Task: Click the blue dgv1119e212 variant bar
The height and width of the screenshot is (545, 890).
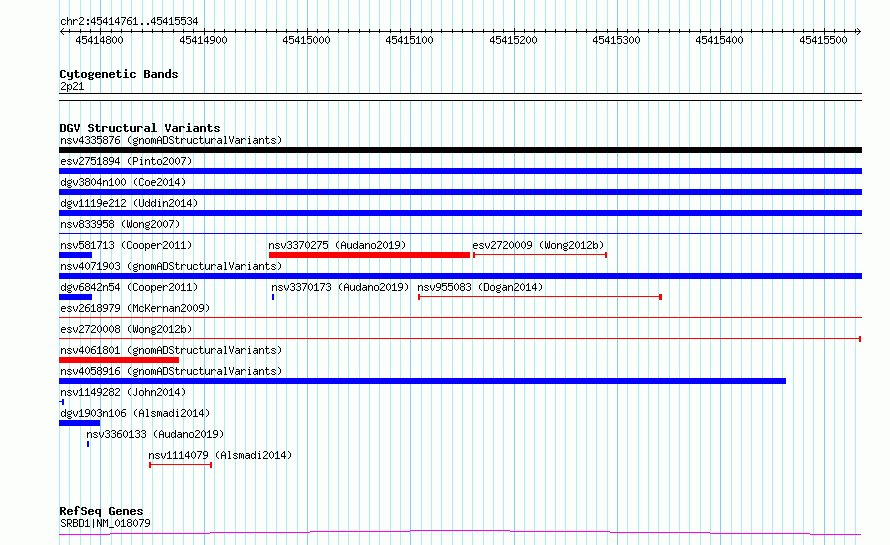Action: pyautogui.click(x=460, y=213)
